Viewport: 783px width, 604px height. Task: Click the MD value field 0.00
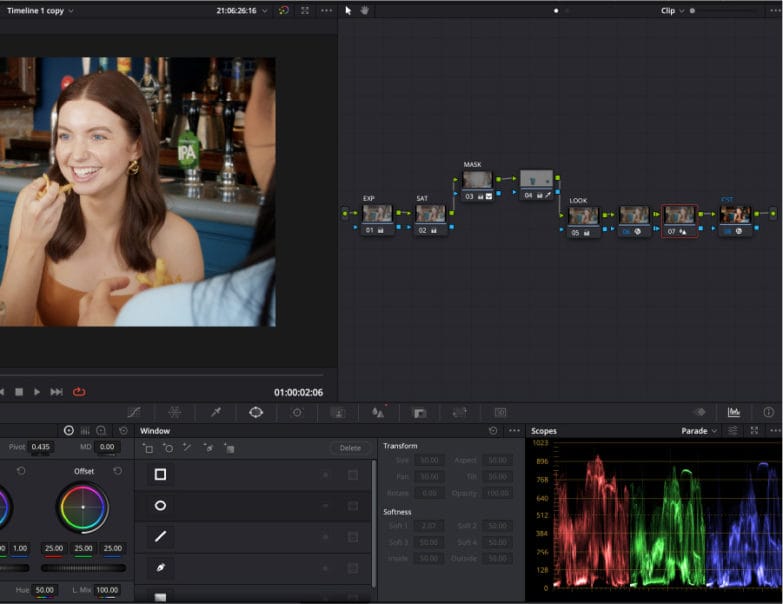(107, 447)
